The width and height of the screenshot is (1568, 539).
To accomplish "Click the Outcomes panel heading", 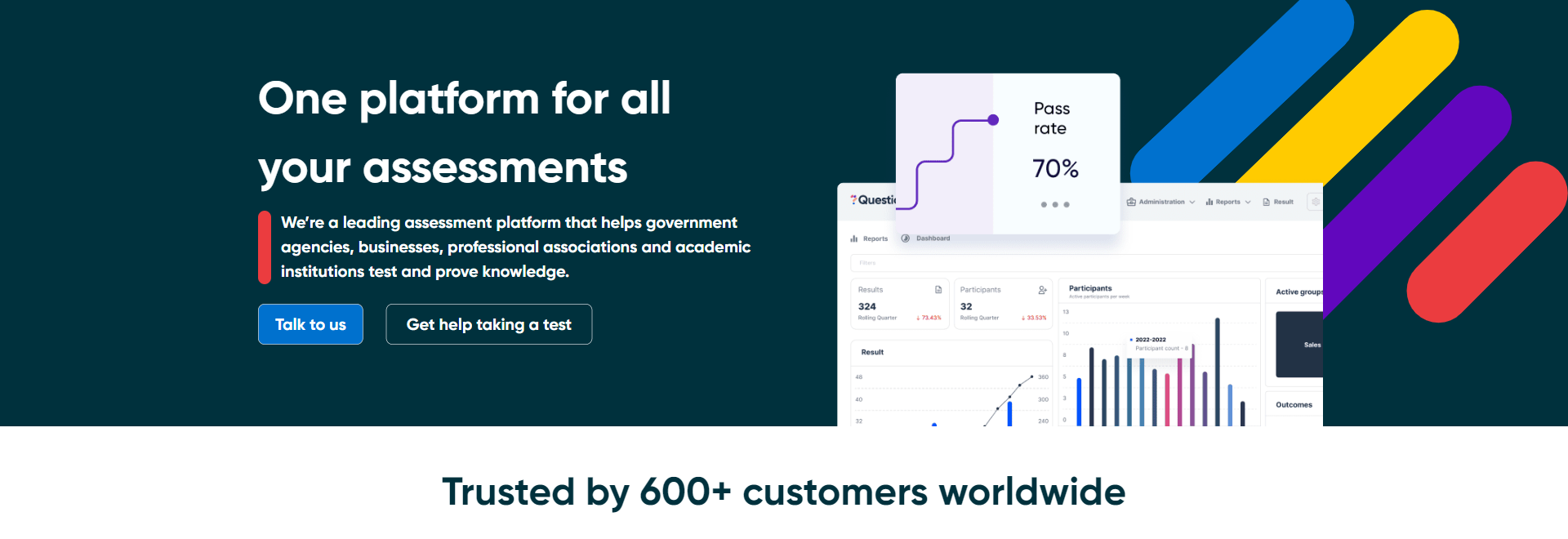I will click(x=1294, y=405).
